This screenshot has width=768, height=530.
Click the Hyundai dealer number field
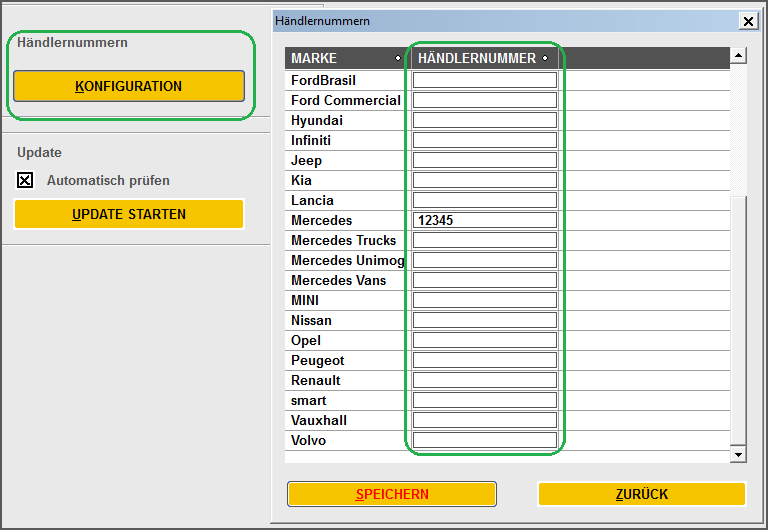pyautogui.click(x=484, y=120)
